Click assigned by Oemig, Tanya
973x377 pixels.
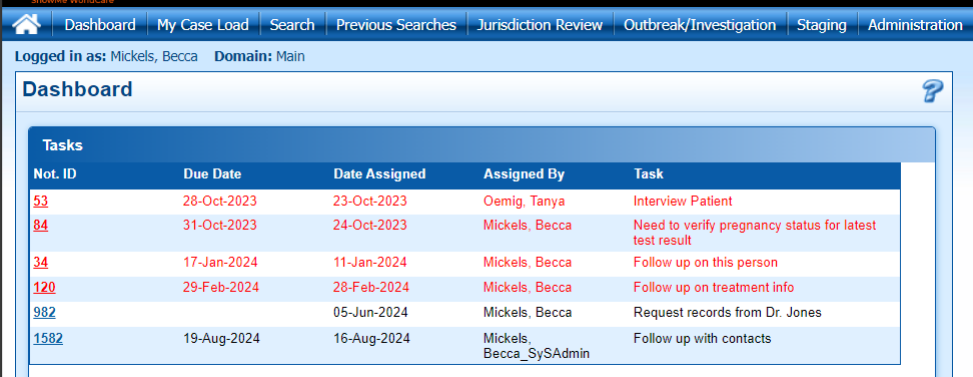[524, 201]
